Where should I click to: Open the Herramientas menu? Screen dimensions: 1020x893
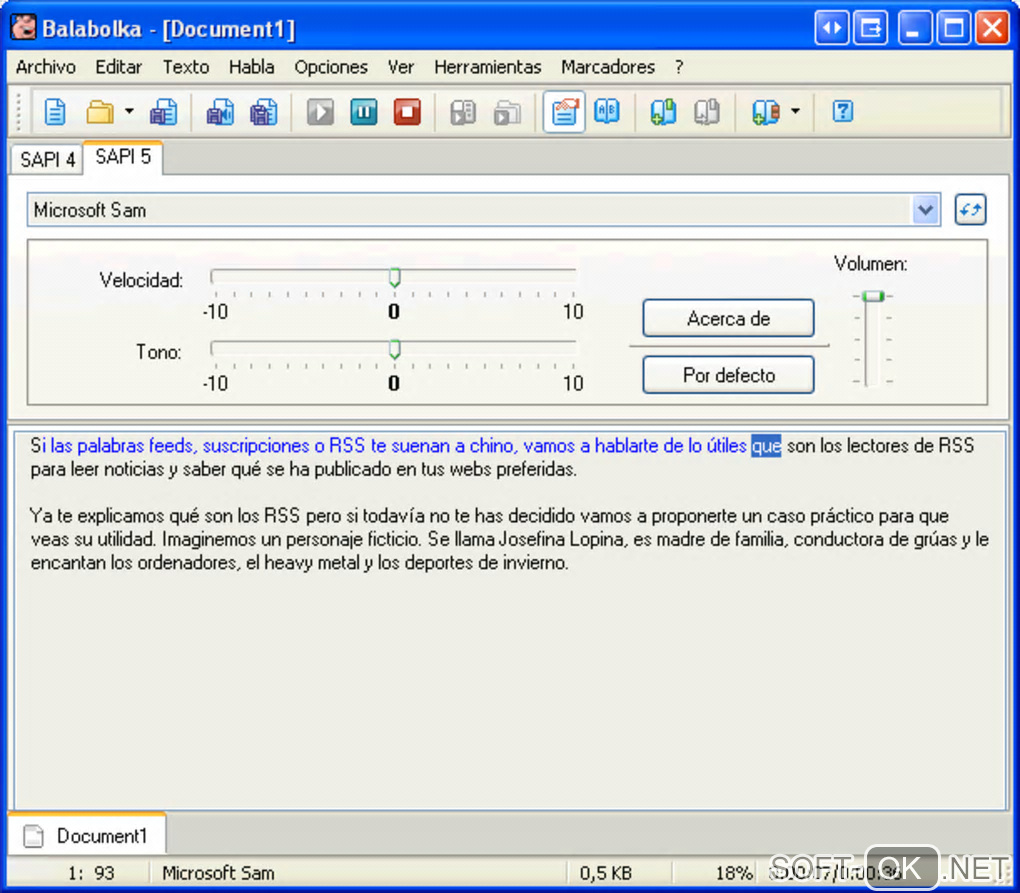pyautogui.click(x=488, y=67)
